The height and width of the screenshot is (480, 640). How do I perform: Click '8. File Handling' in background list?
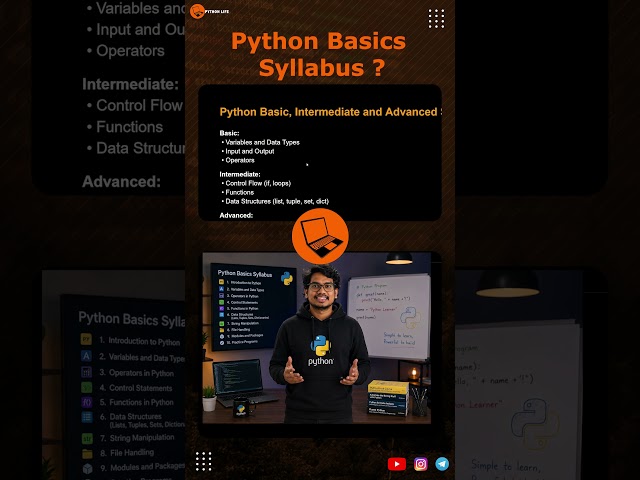(127, 453)
